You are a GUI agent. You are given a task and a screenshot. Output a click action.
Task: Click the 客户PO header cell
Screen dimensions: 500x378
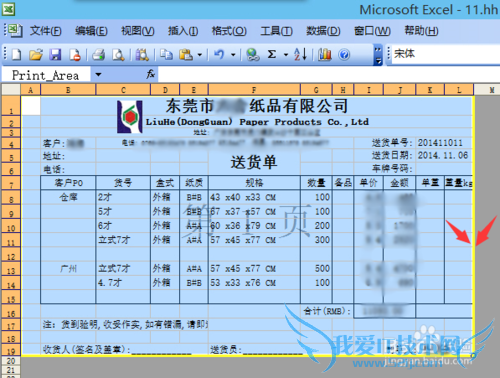coord(68,183)
